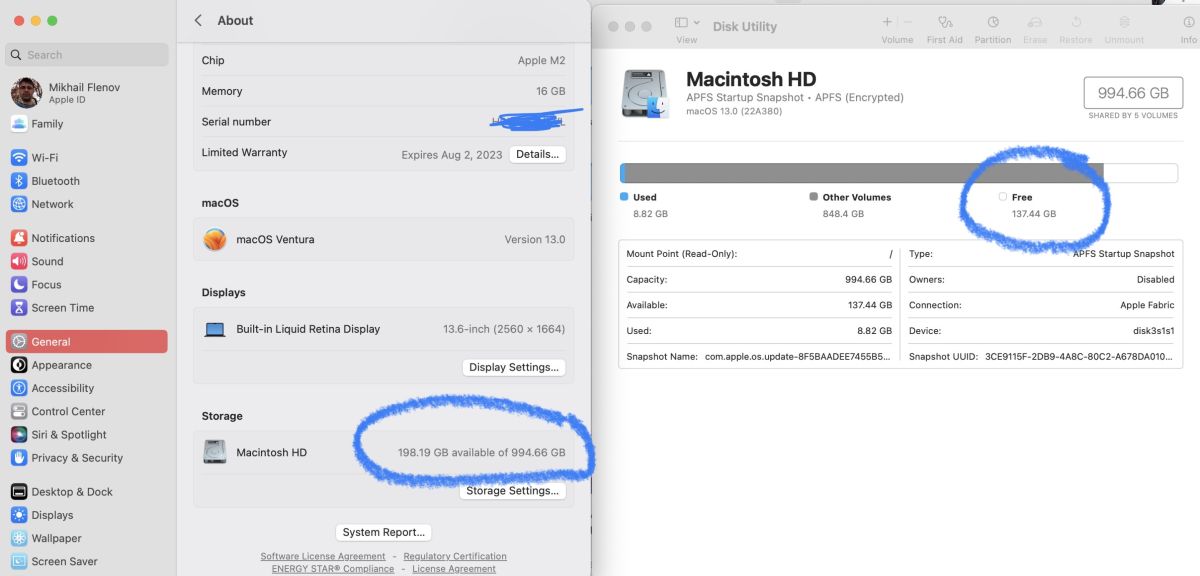Click the "Disabled" owners value
This screenshot has width=1200, height=576.
[1155, 280]
